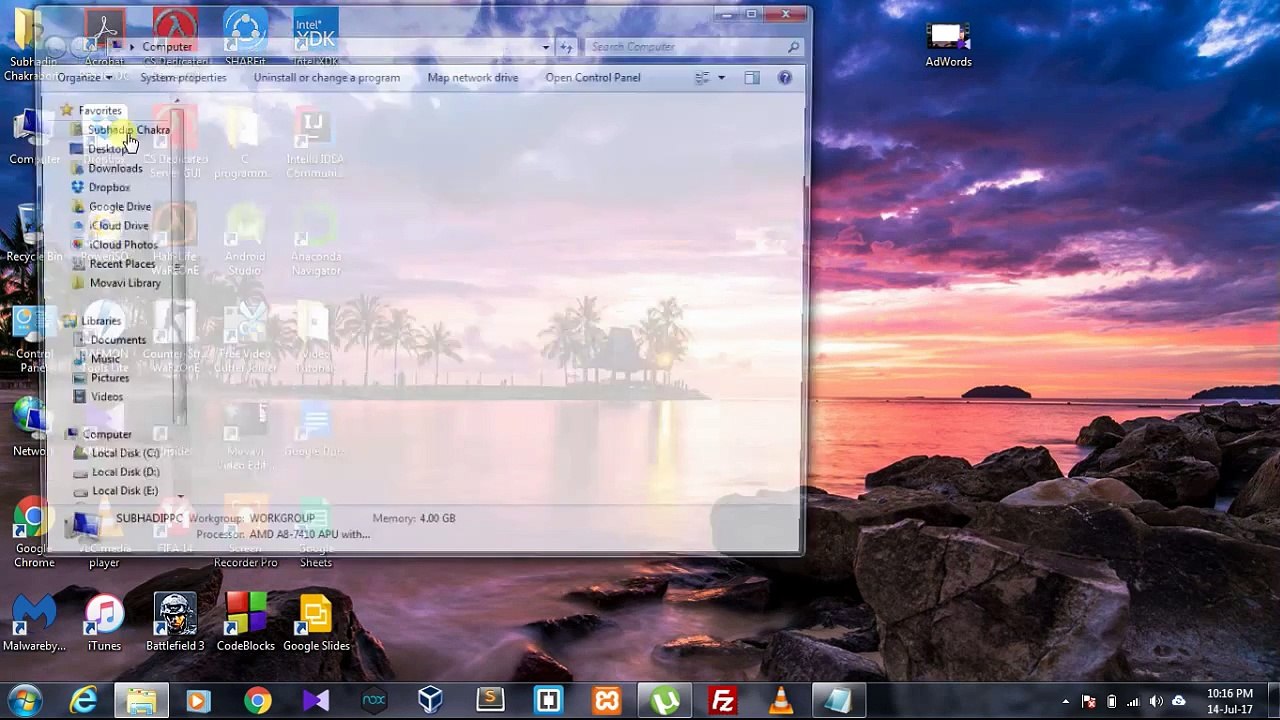
Task: Click the AdWords desktop icon
Action: [948, 40]
